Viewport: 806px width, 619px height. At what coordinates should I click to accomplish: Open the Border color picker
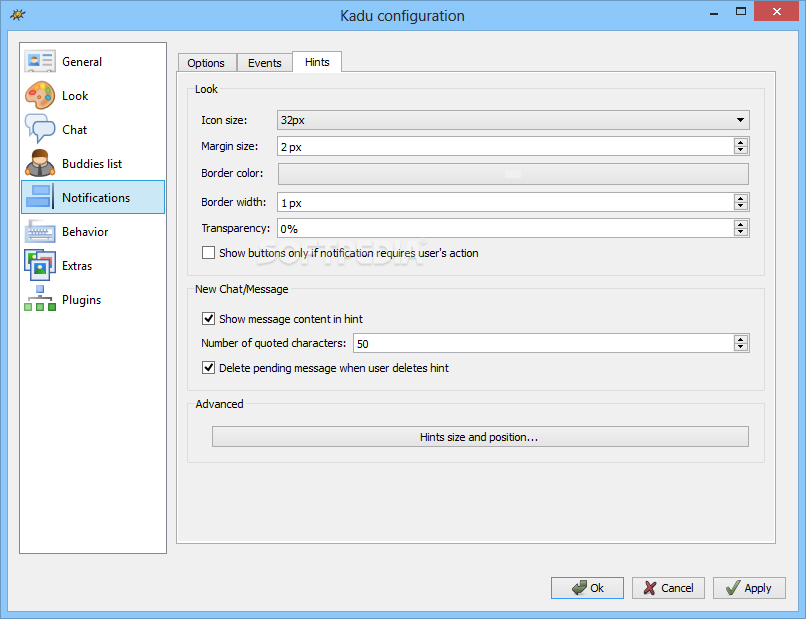[513, 174]
